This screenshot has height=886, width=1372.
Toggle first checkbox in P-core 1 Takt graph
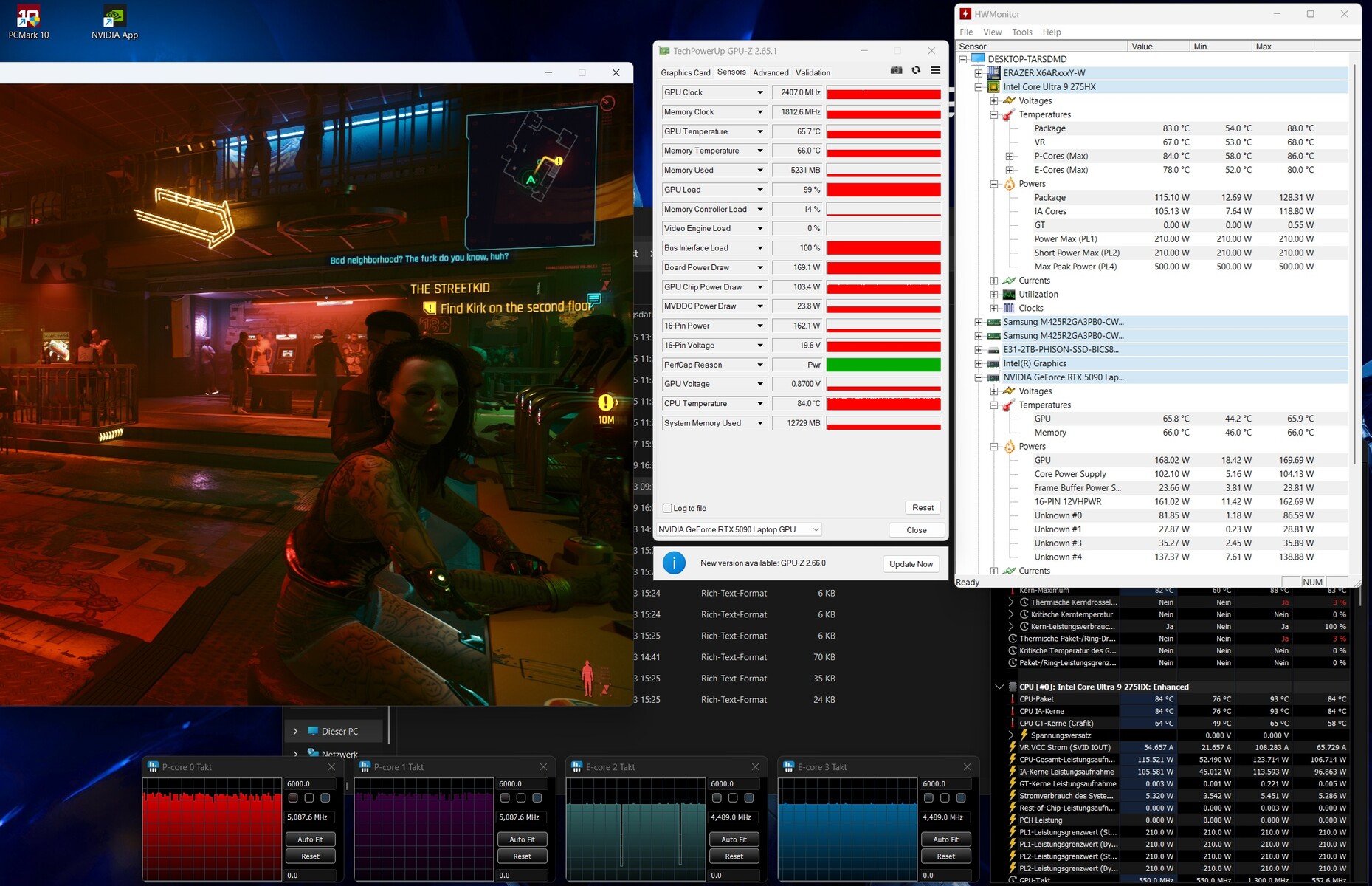505,798
